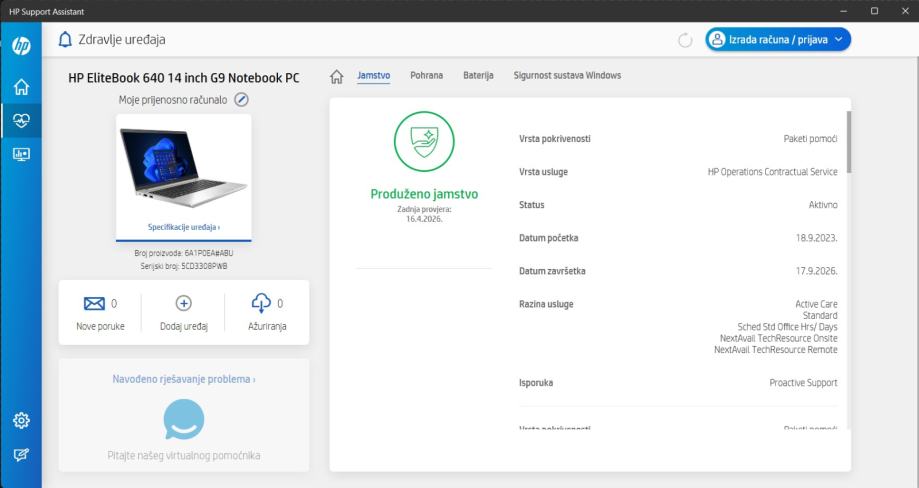Image resolution: width=919 pixels, height=488 pixels.
Task: Click the warranty details vertical scrollbar
Action: tap(848, 140)
